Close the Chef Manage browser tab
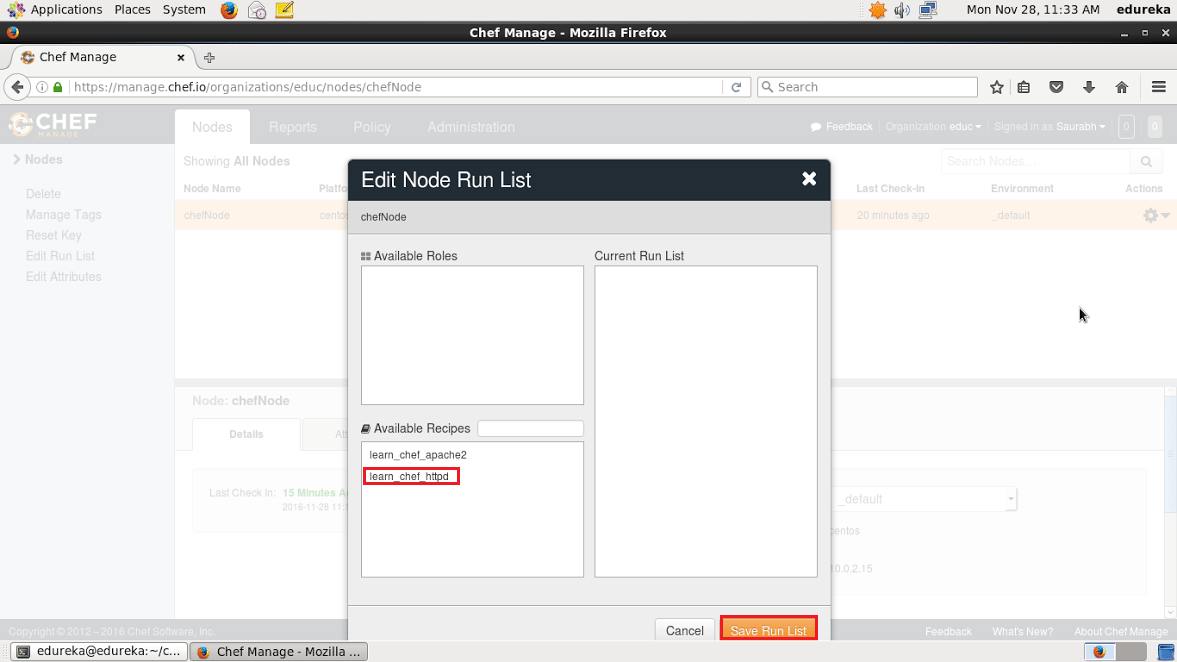Image resolution: width=1177 pixels, height=662 pixels. (180, 57)
